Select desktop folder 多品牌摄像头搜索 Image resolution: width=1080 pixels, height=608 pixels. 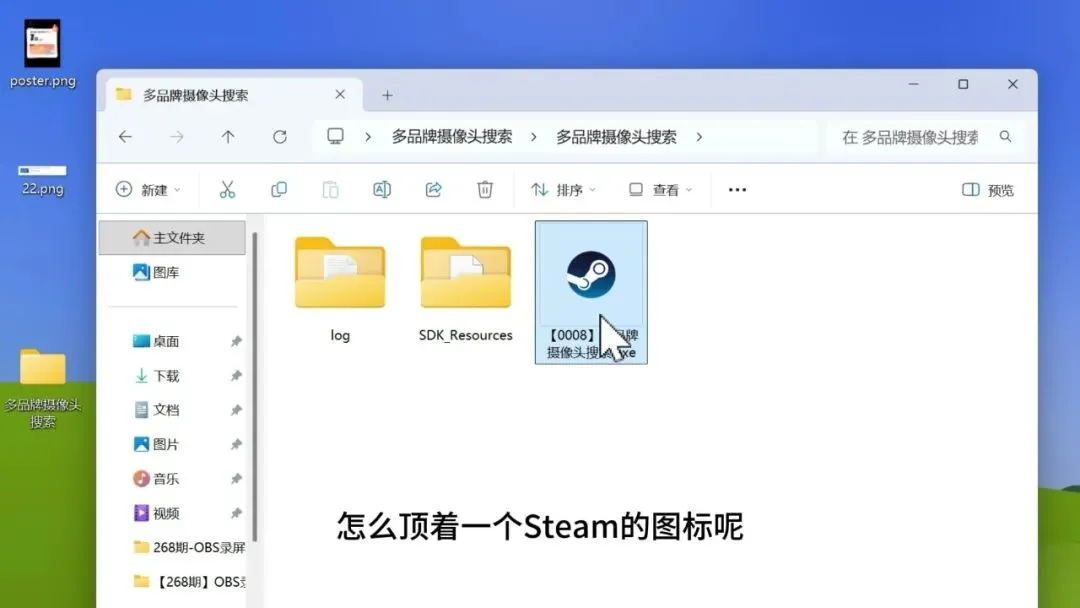coord(43,389)
